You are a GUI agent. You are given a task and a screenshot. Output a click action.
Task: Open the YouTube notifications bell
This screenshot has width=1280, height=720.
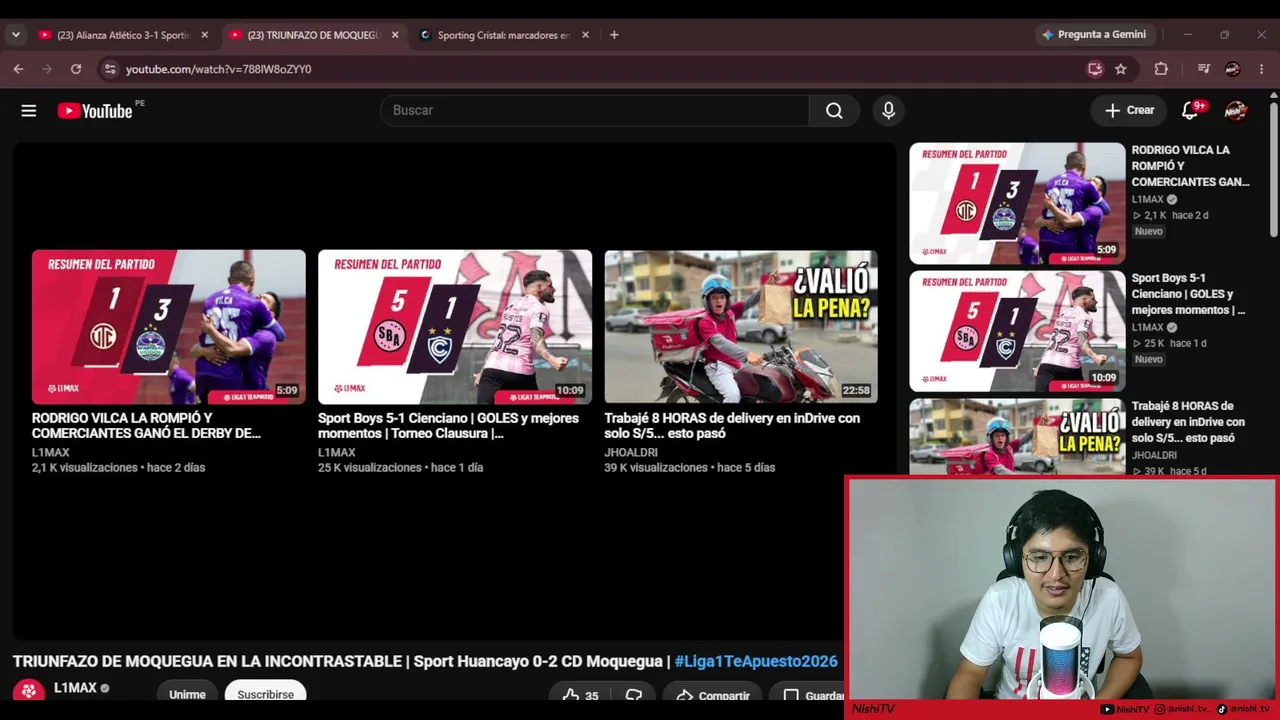pos(1190,111)
